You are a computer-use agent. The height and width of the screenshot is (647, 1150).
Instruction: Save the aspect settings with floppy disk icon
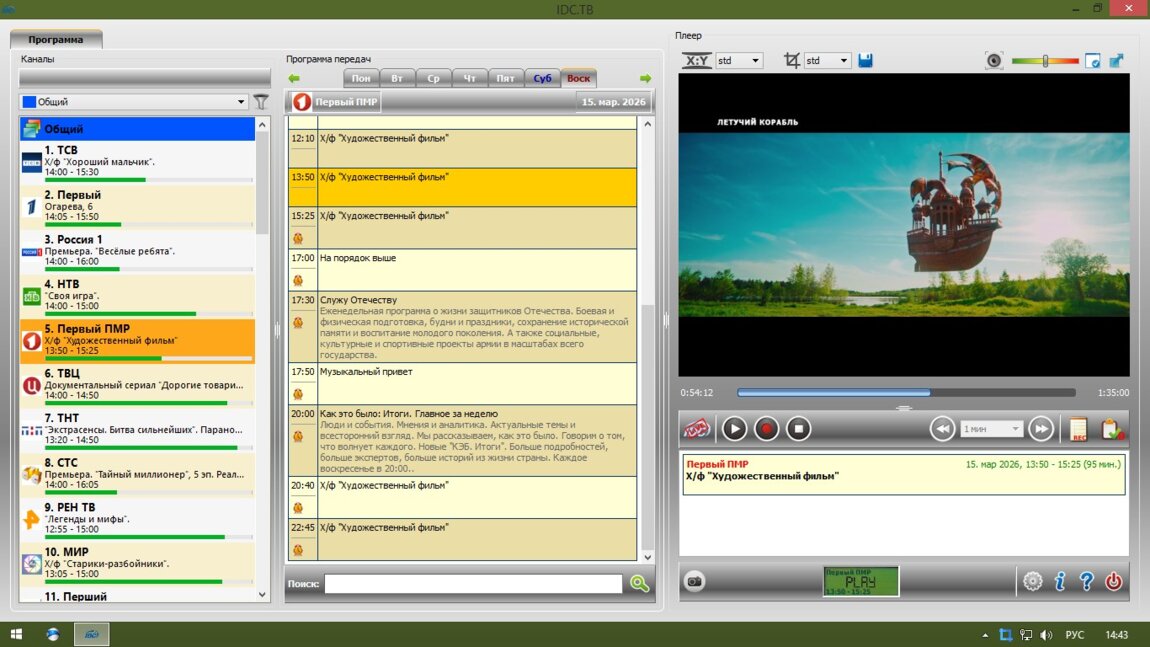tap(865, 61)
